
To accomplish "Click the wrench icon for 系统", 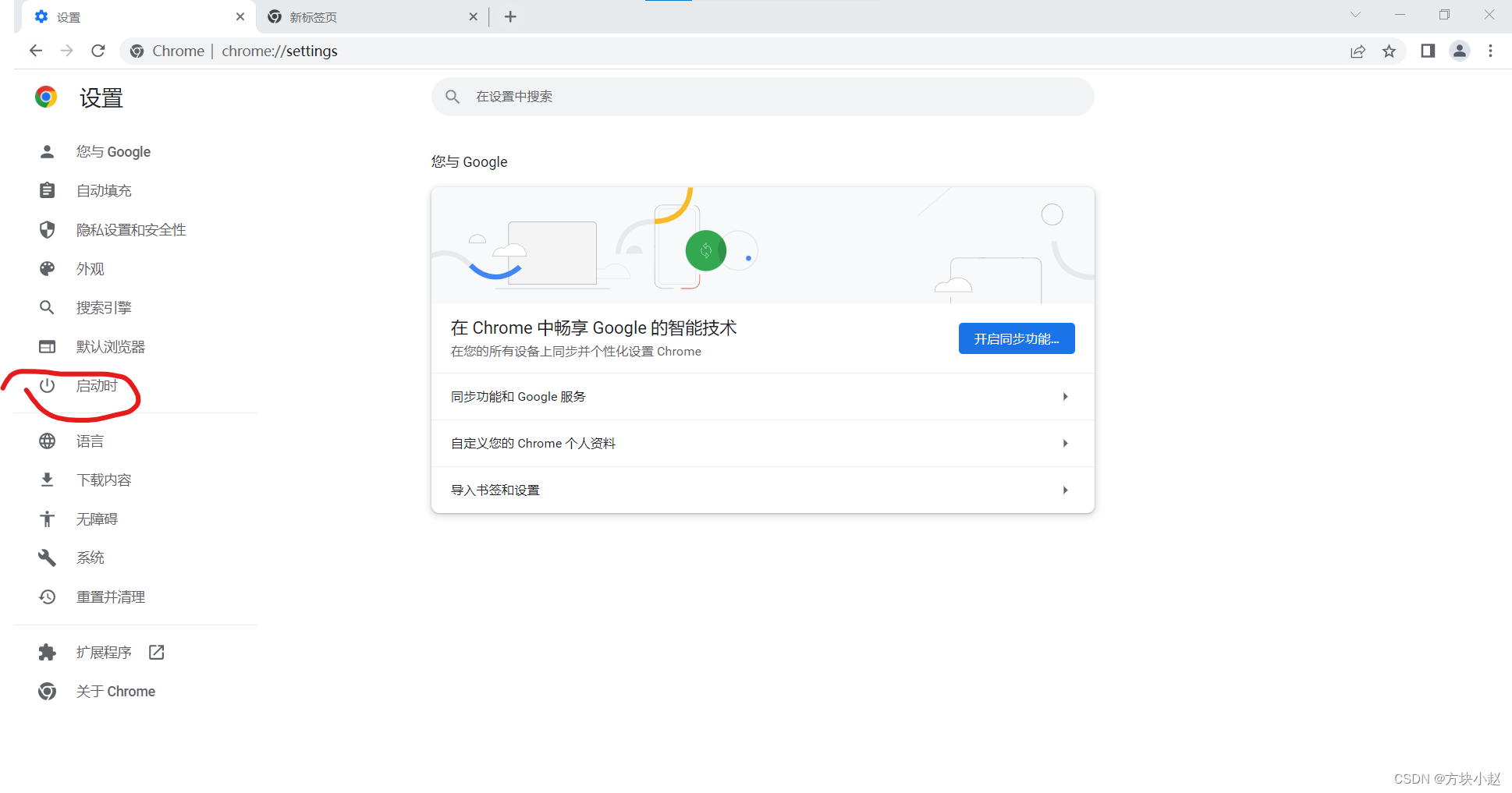I will tap(48, 558).
